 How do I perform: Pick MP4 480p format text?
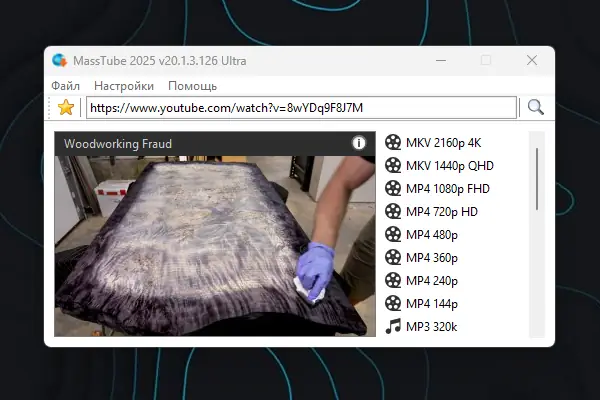point(432,235)
